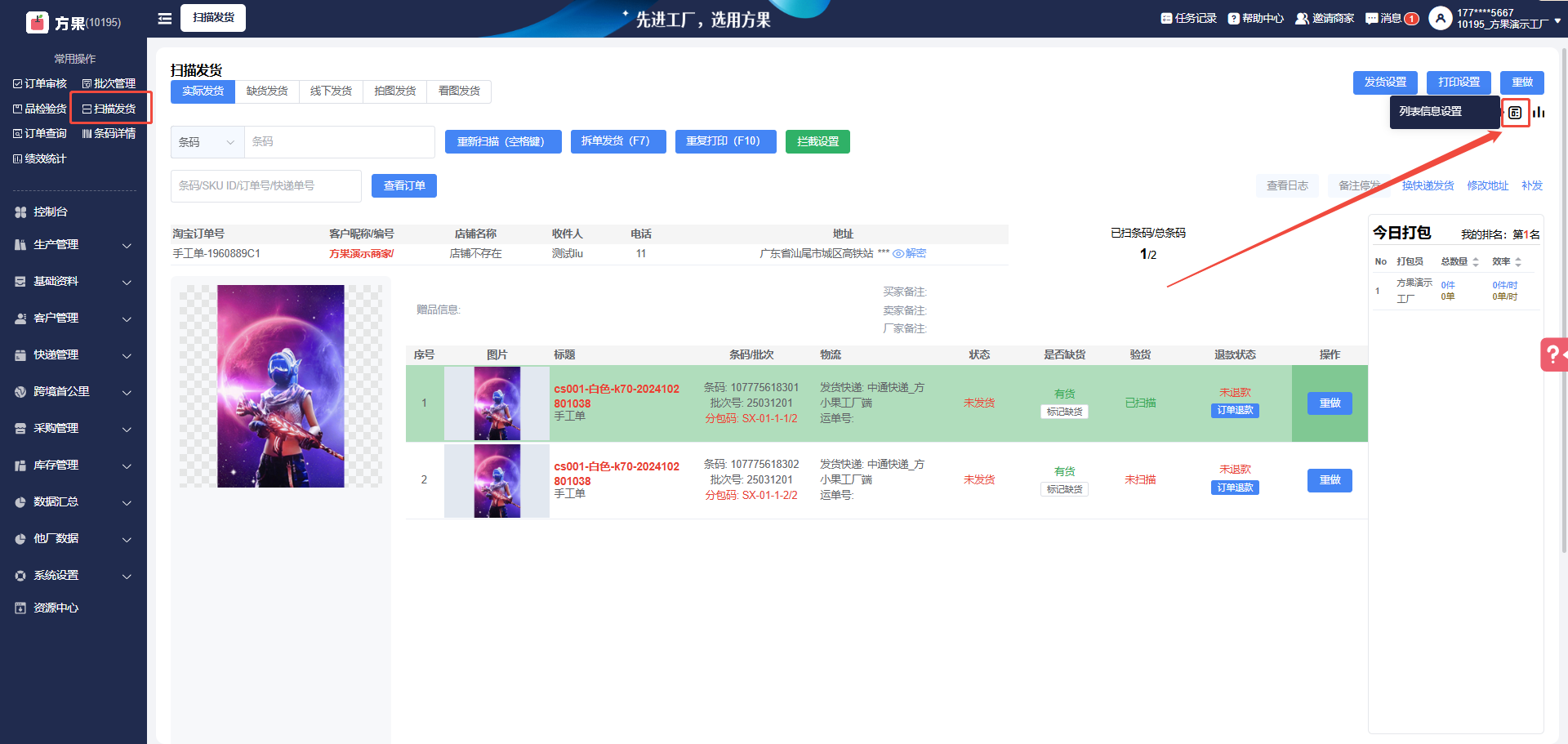This screenshot has height=744, width=1568.
Task: Focus the 条码 scan input field
Action: click(x=339, y=142)
